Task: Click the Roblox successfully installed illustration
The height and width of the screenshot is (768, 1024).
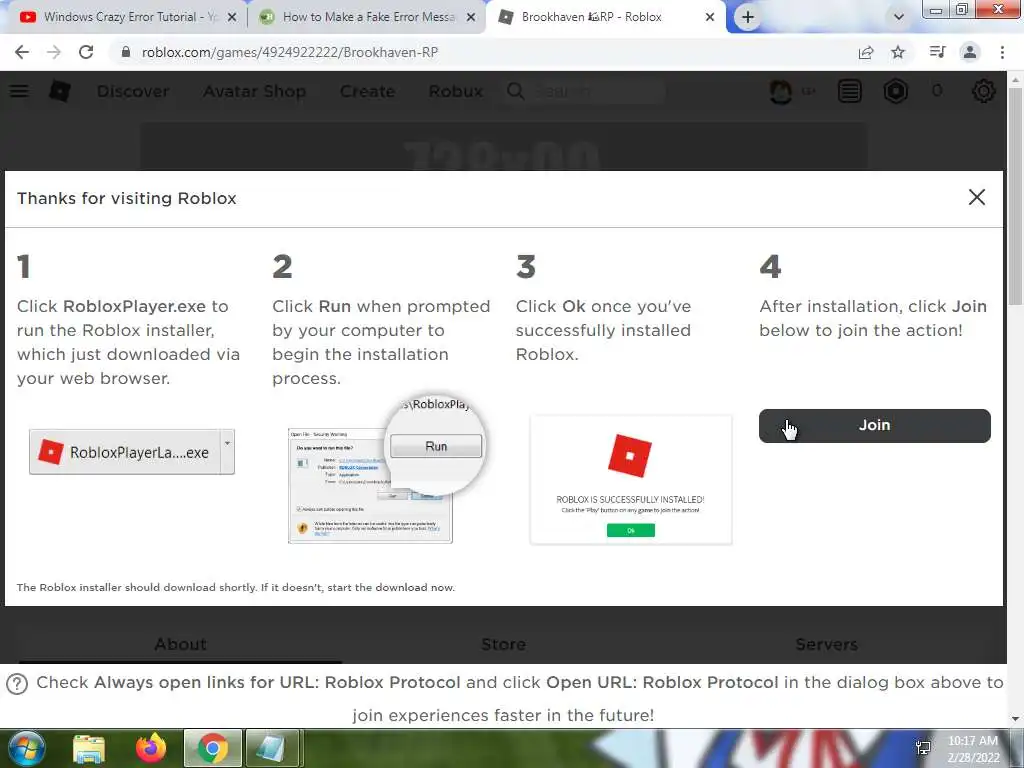Action: [x=631, y=479]
